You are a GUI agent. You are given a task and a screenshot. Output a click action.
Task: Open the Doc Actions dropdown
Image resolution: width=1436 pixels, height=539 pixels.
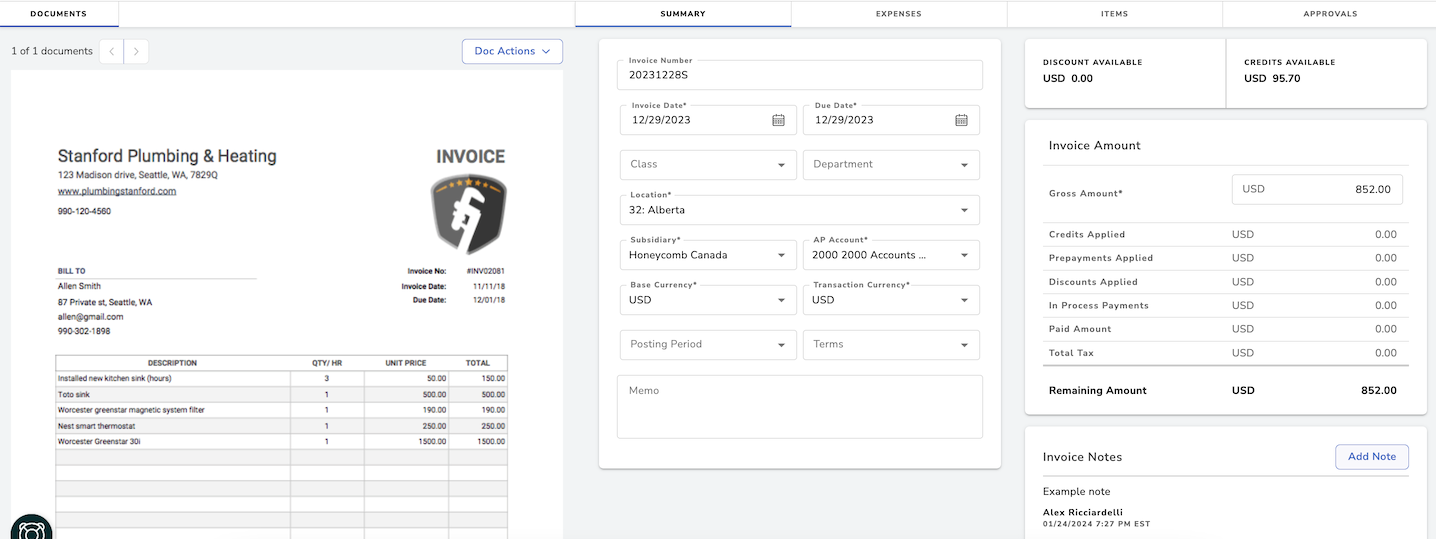[x=512, y=51]
